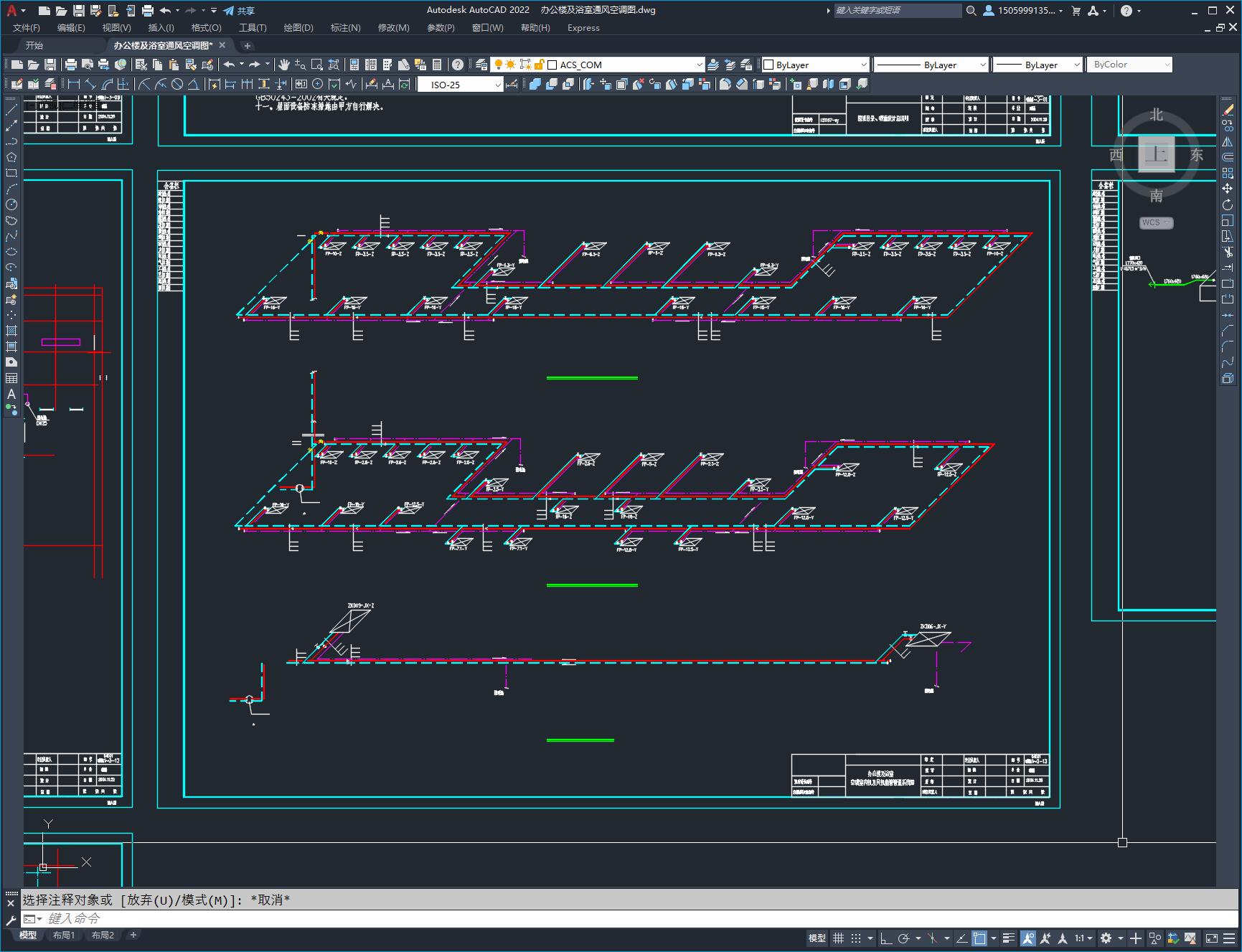Open the ACS_COM layer dropdown

pyautogui.click(x=700, y=65)
